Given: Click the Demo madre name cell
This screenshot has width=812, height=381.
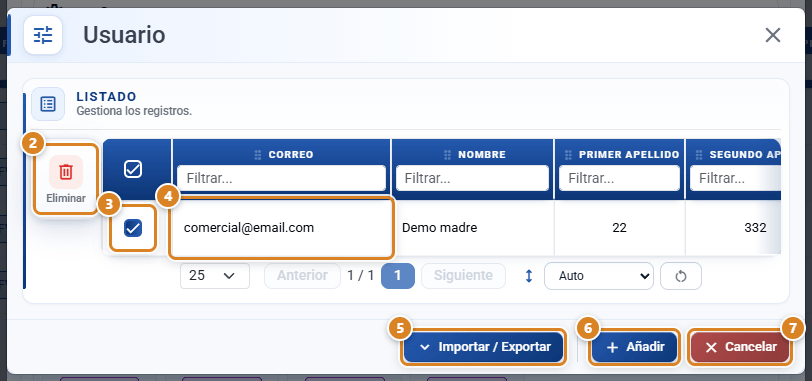Looking at the screenshot, I should [473, 228].
